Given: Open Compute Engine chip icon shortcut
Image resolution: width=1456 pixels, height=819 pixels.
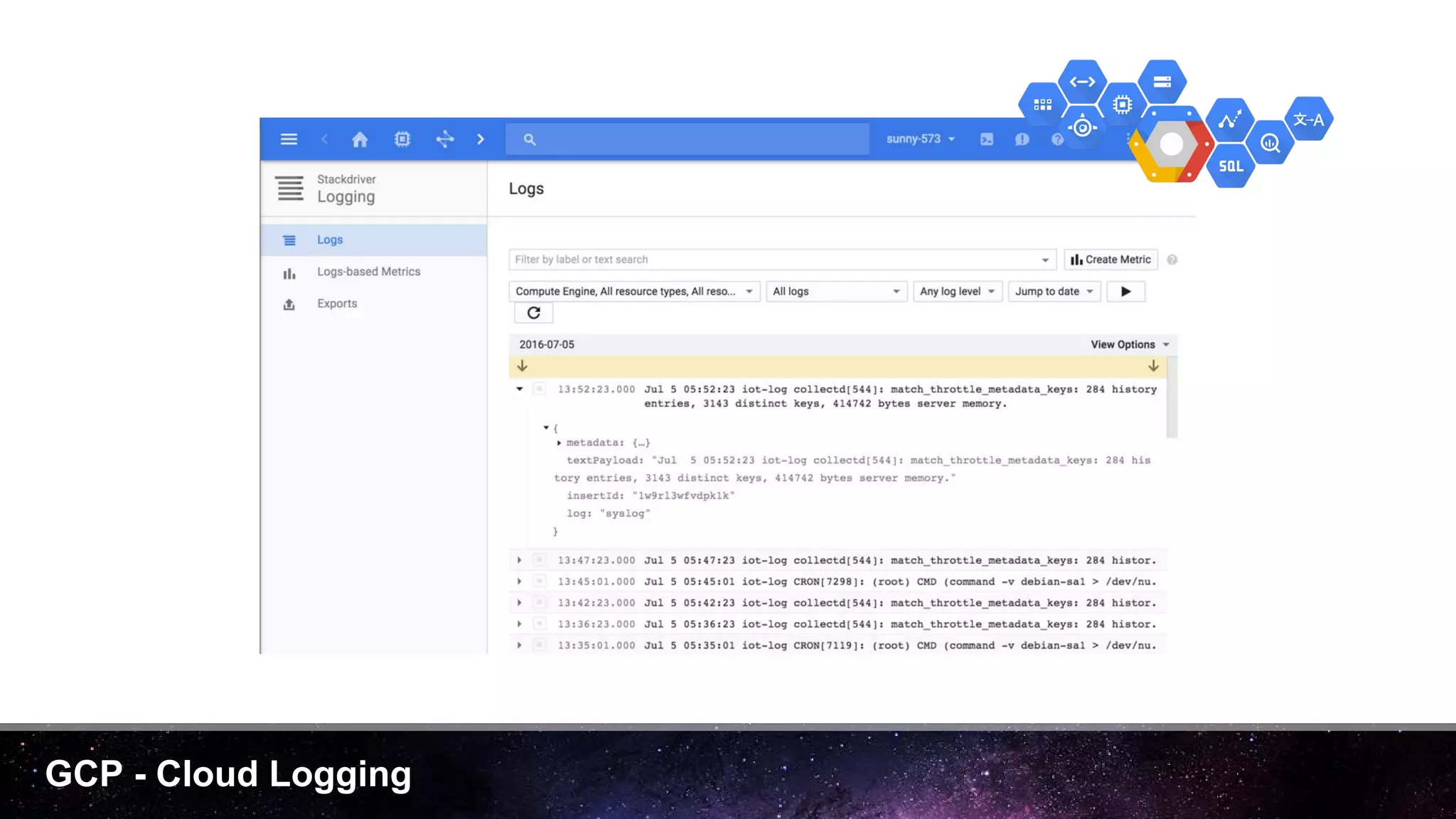Looking at the screenshot, I should pyautogui.click(x=402, y=139).
